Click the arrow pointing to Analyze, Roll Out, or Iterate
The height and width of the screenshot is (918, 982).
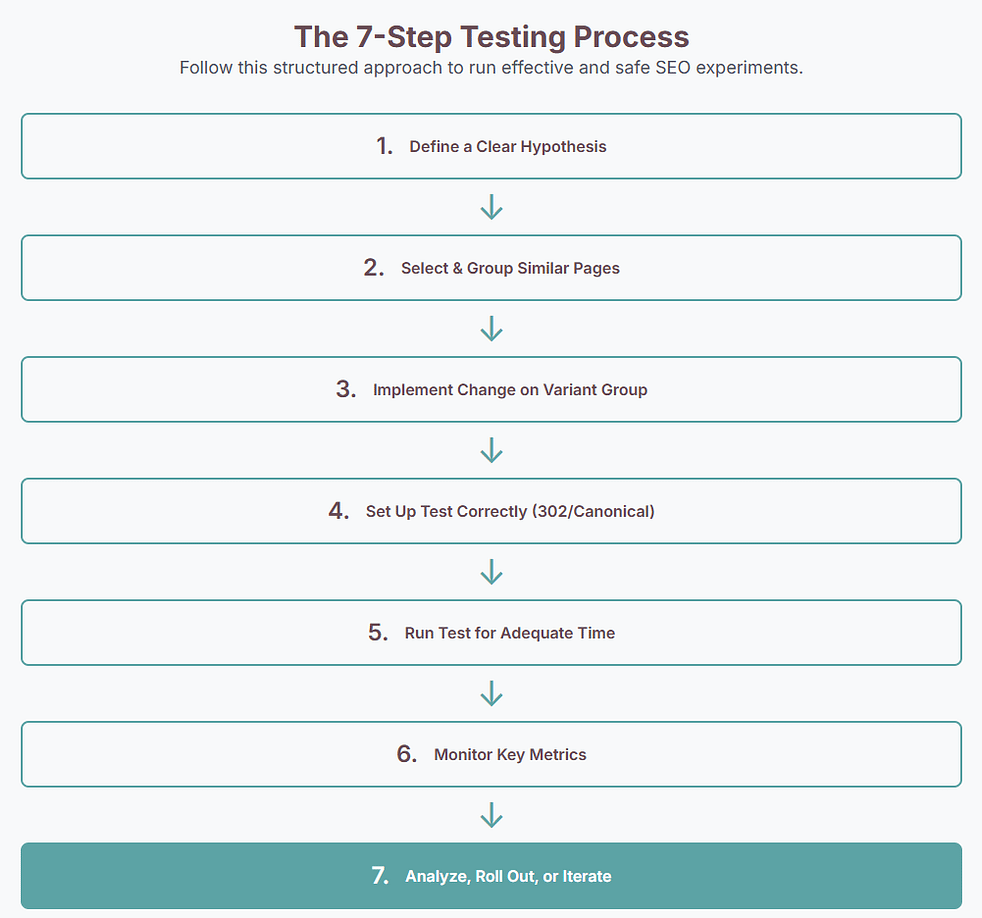coord(491,815)
